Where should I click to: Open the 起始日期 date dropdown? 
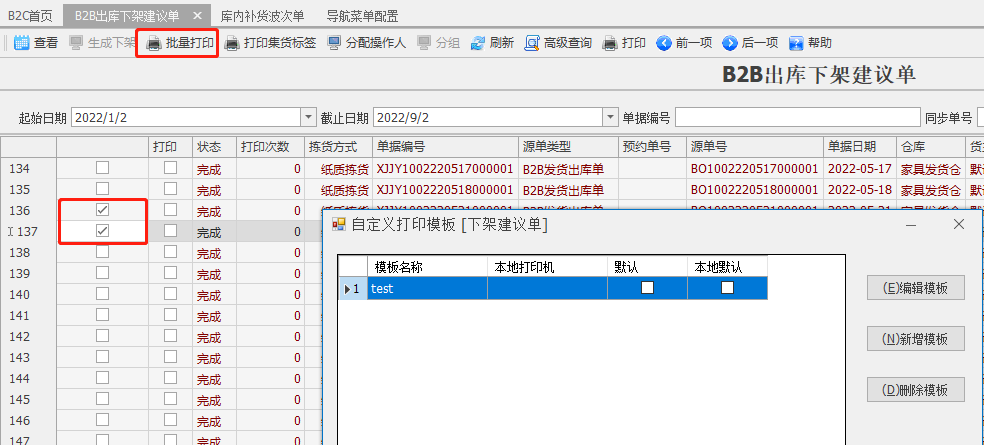[308, 117]
